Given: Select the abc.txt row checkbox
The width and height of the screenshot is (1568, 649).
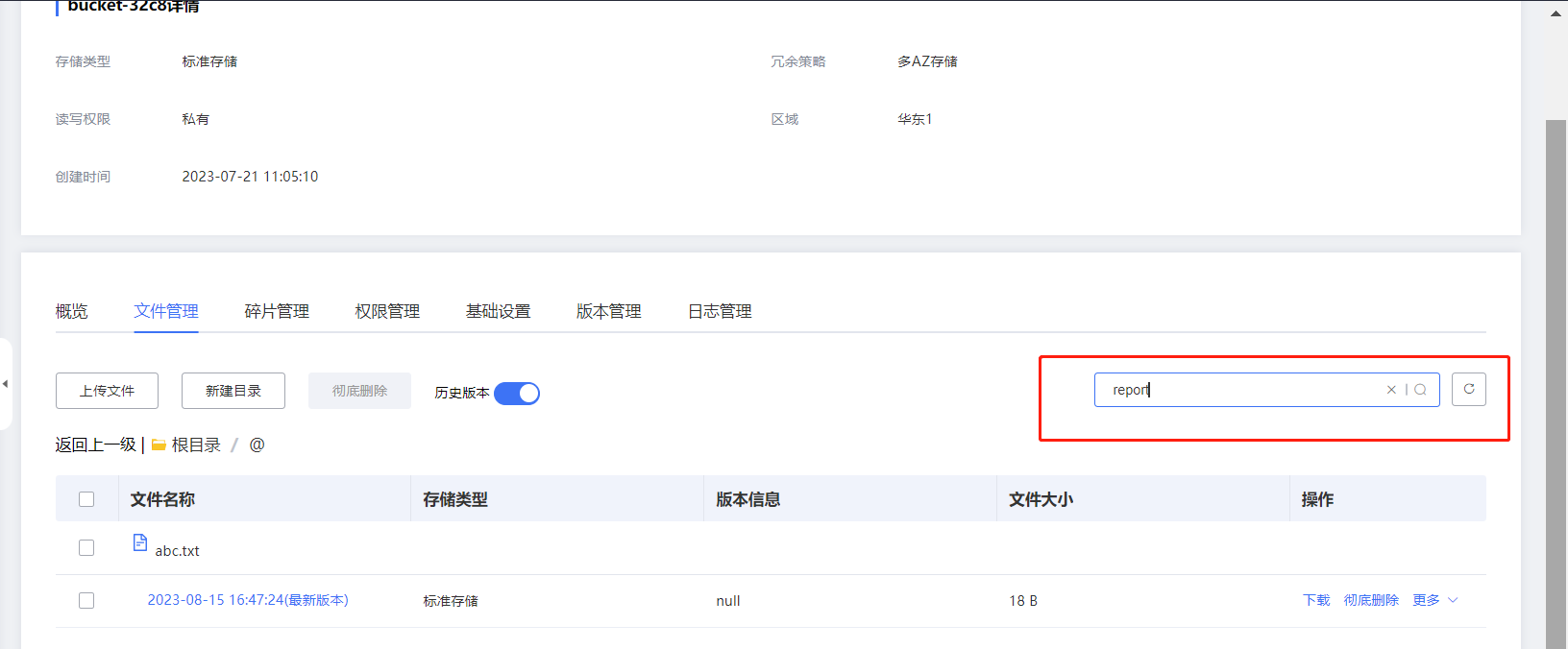Looking at the screenshot, I should (x=86, y=548).
